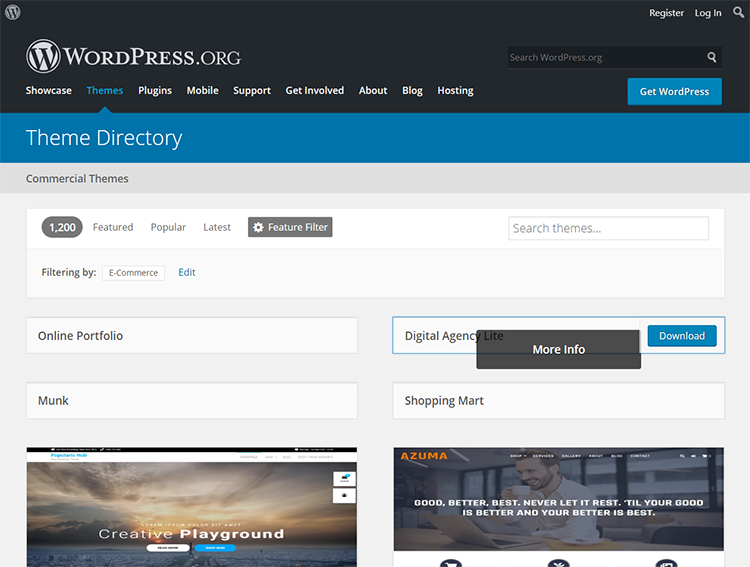Viewport: 750px width, 567px height.
Task: Click the Get WordPress button
Action: click(674, 91)
